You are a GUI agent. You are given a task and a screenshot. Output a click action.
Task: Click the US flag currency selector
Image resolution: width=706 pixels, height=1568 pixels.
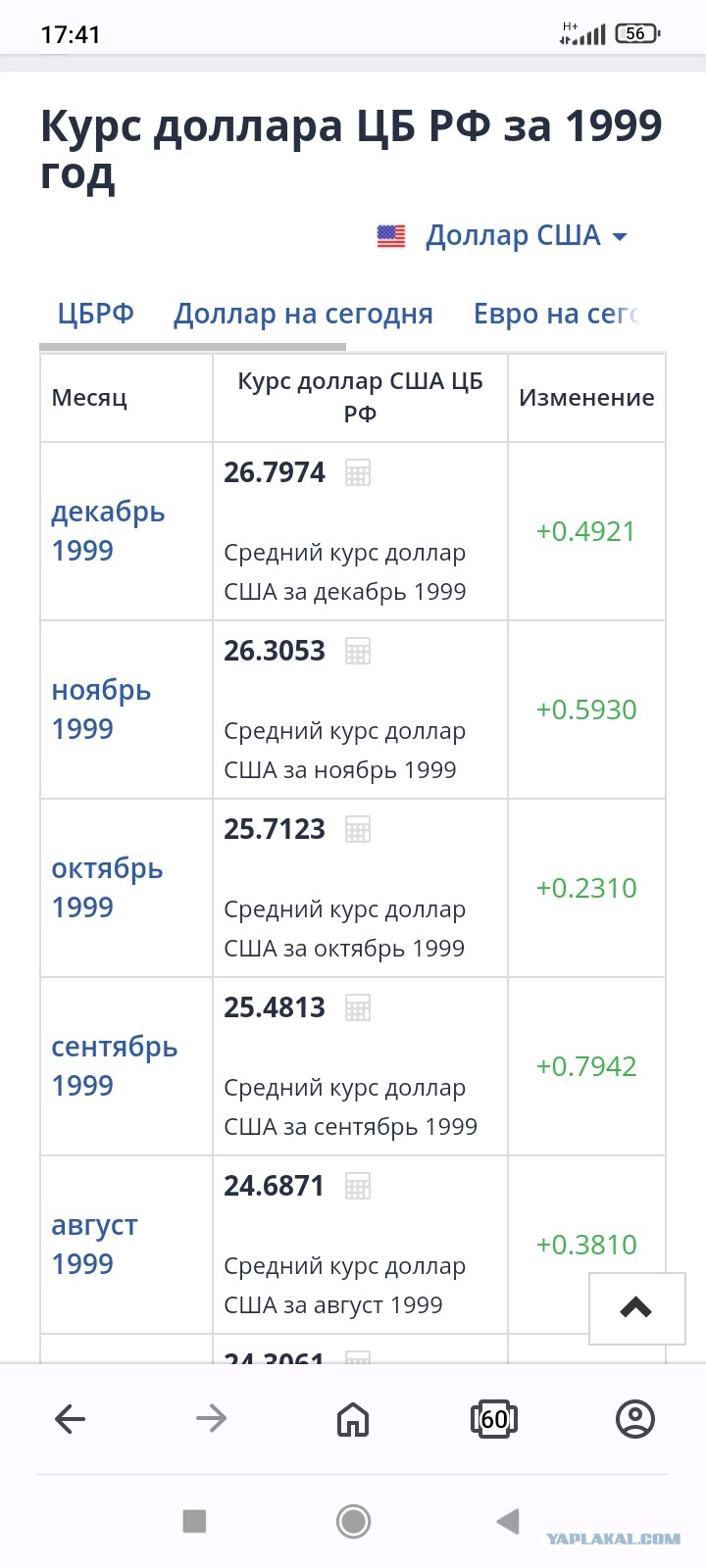(391, 236)
